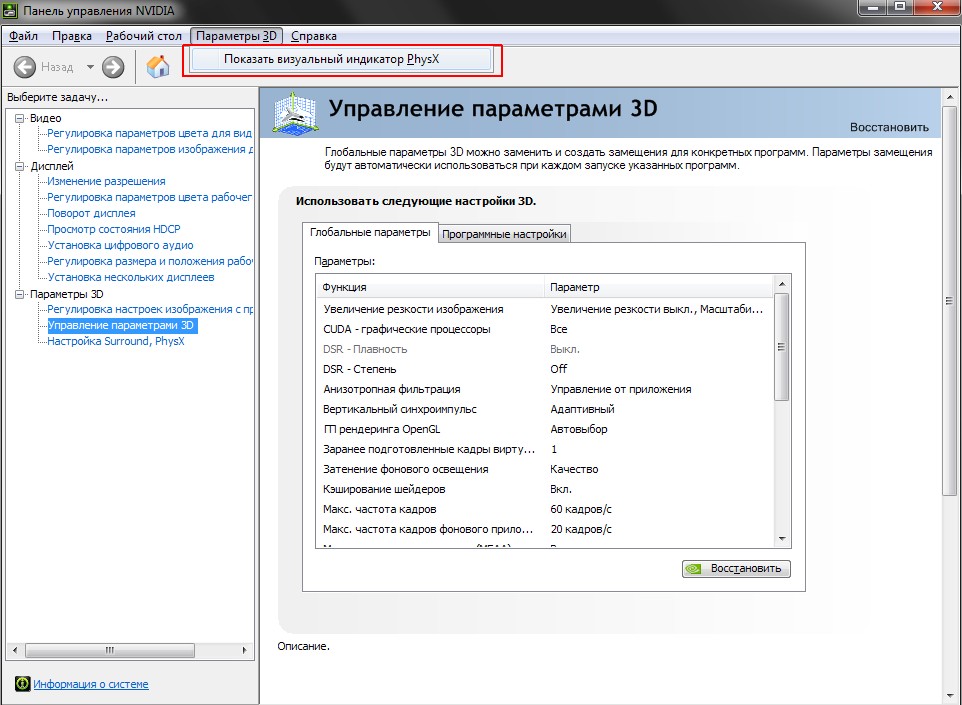This screenshot has height=705, width=962.
Task: Click the Функция column header
Action: pos(430,287)
